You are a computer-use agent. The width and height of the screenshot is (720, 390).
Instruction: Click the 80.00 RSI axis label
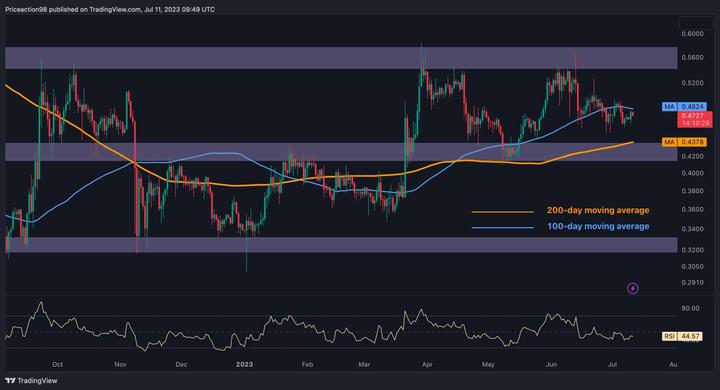[x=691, y=308]
